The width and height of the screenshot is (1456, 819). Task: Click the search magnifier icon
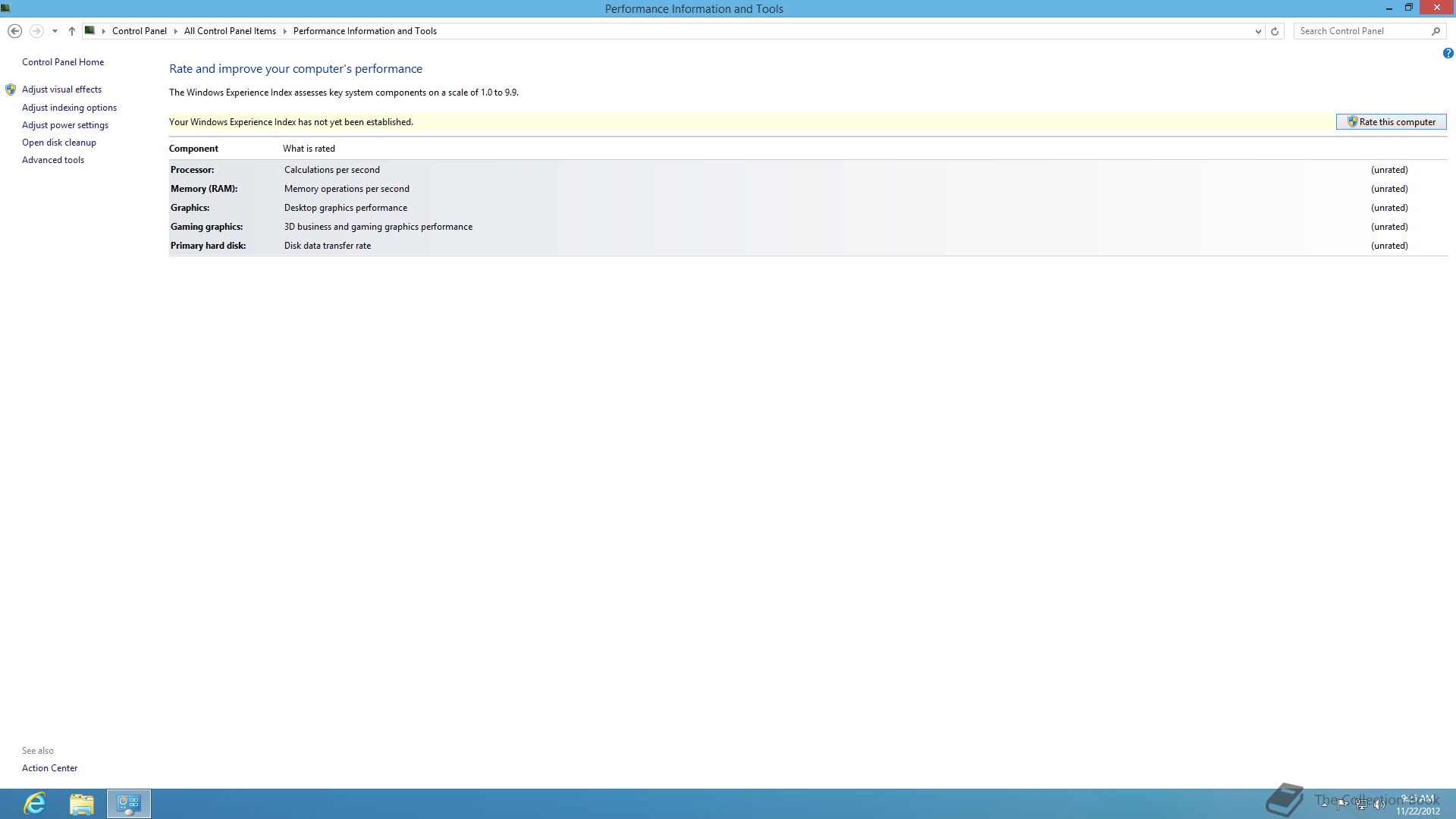pyautogui.click(x=1436, y=31)
